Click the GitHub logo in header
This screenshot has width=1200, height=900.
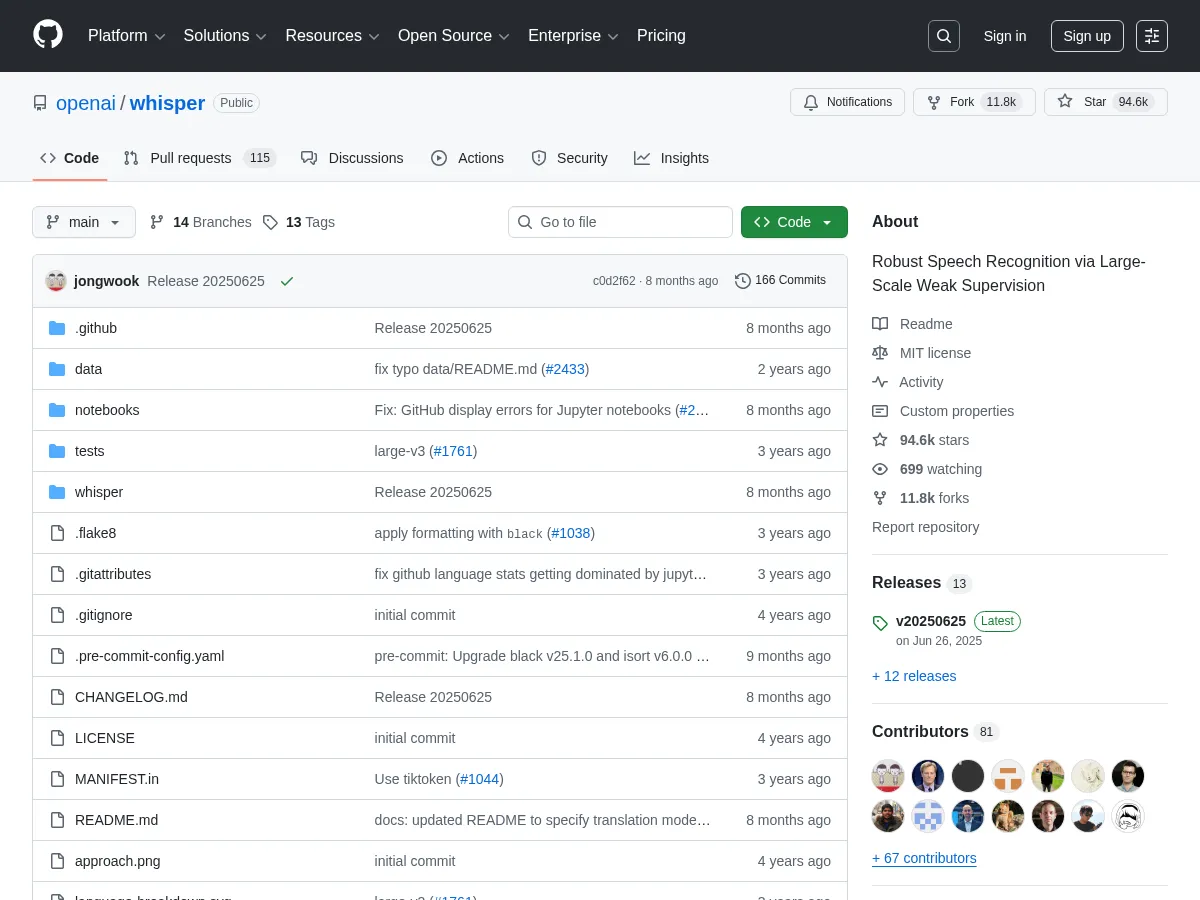pos(48,35)
